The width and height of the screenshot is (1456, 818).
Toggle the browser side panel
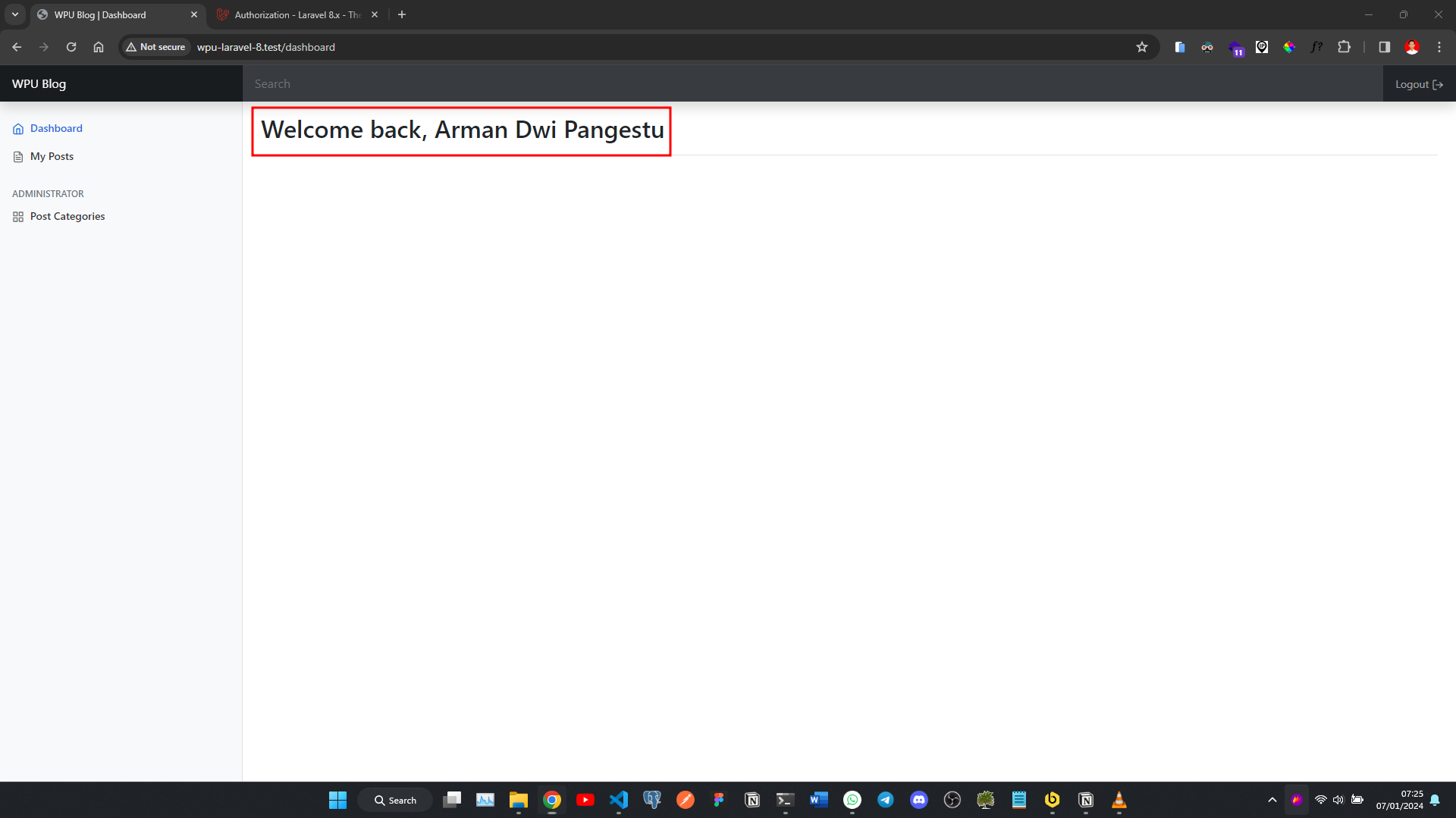[1384, 47]
